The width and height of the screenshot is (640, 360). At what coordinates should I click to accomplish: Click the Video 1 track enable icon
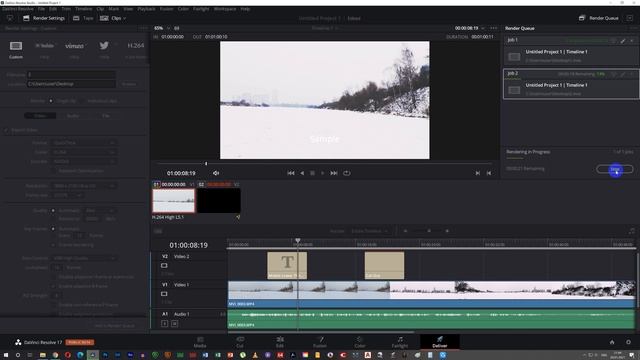pyautogui.click(x=164, y=294)
